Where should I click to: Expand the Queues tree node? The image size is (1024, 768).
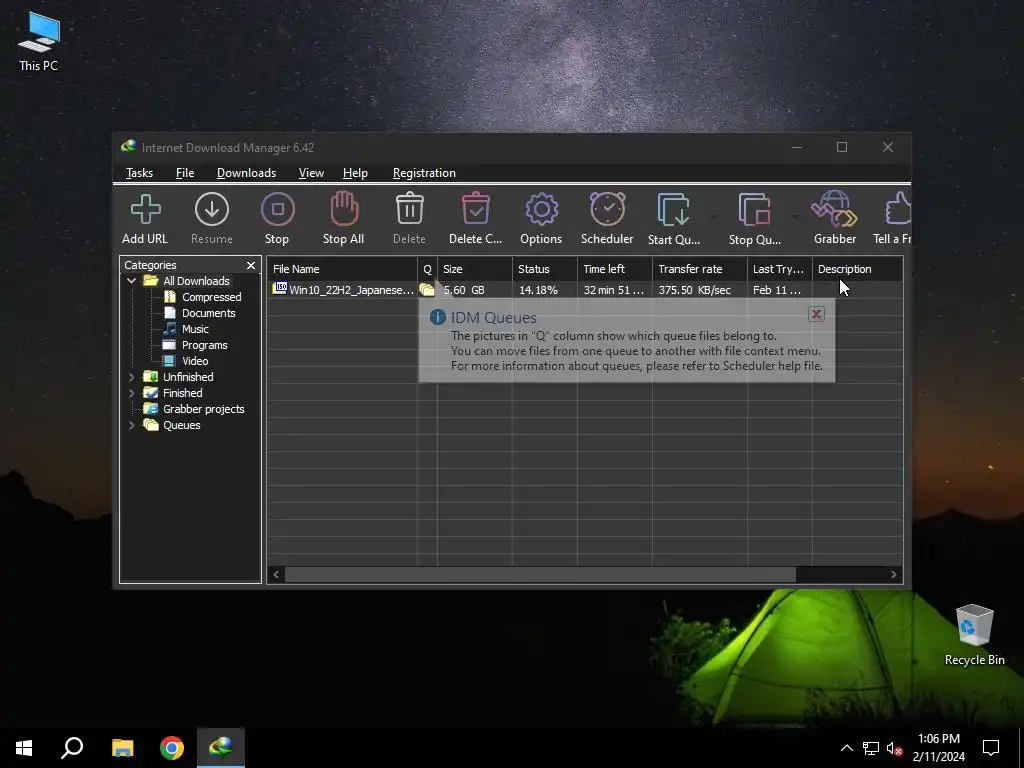131,425
